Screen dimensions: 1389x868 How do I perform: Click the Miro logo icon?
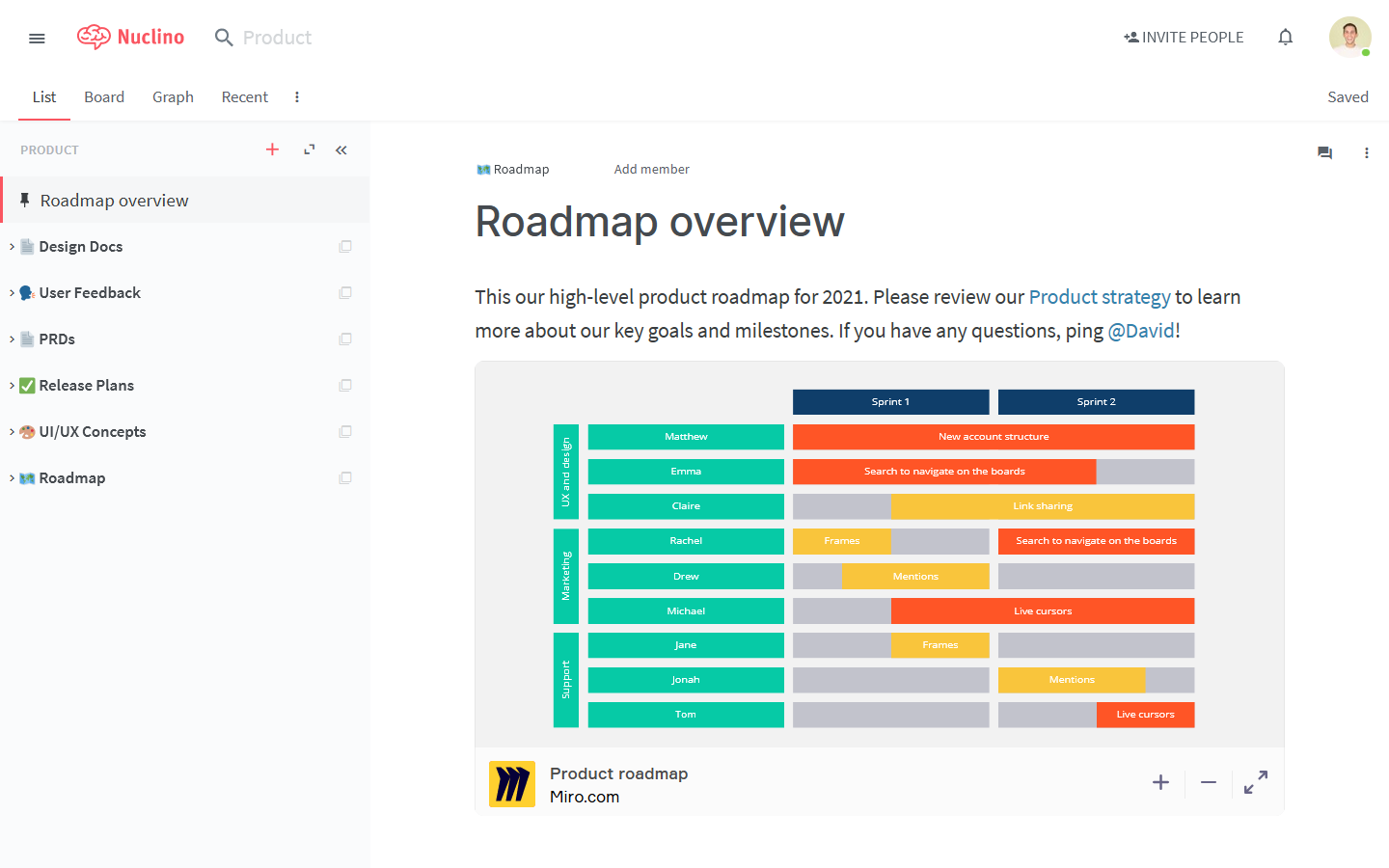tap(512, 784)
